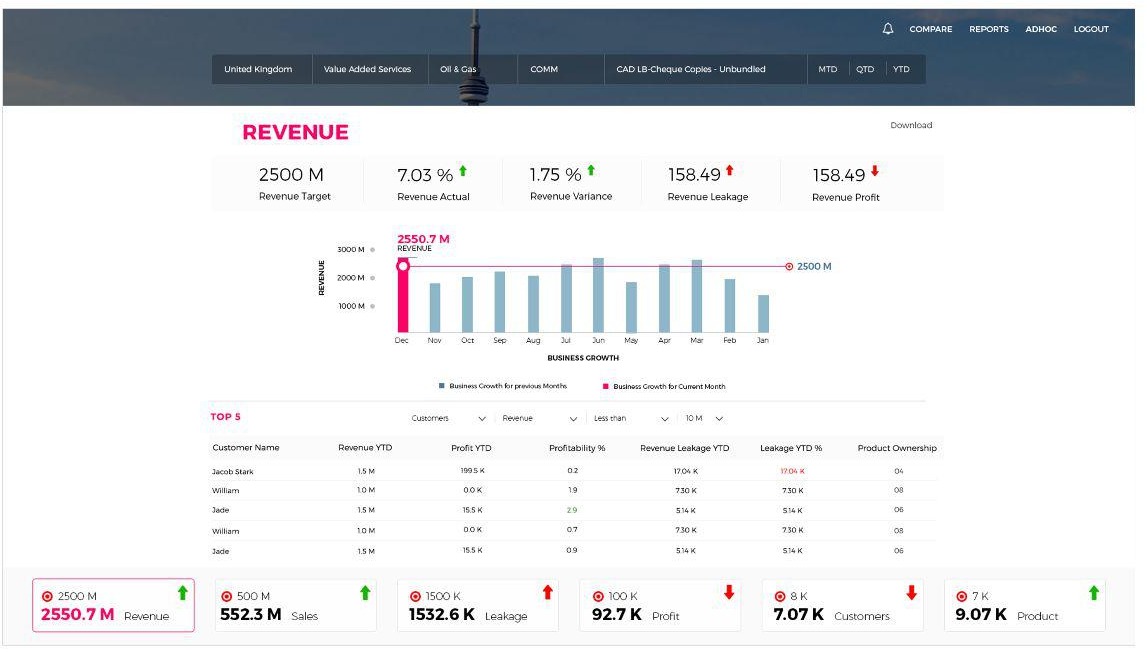
Task: Open the United Kingdom country filter
Action: pyautogui.click(x=262, y=69)
